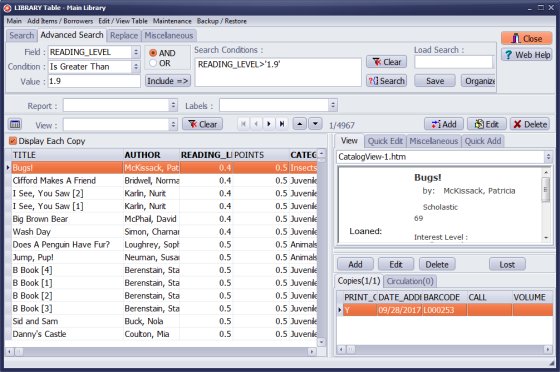Open the Backup / Restore menu
This screenshot has height=372, width=560.
[x=221, y=21]
